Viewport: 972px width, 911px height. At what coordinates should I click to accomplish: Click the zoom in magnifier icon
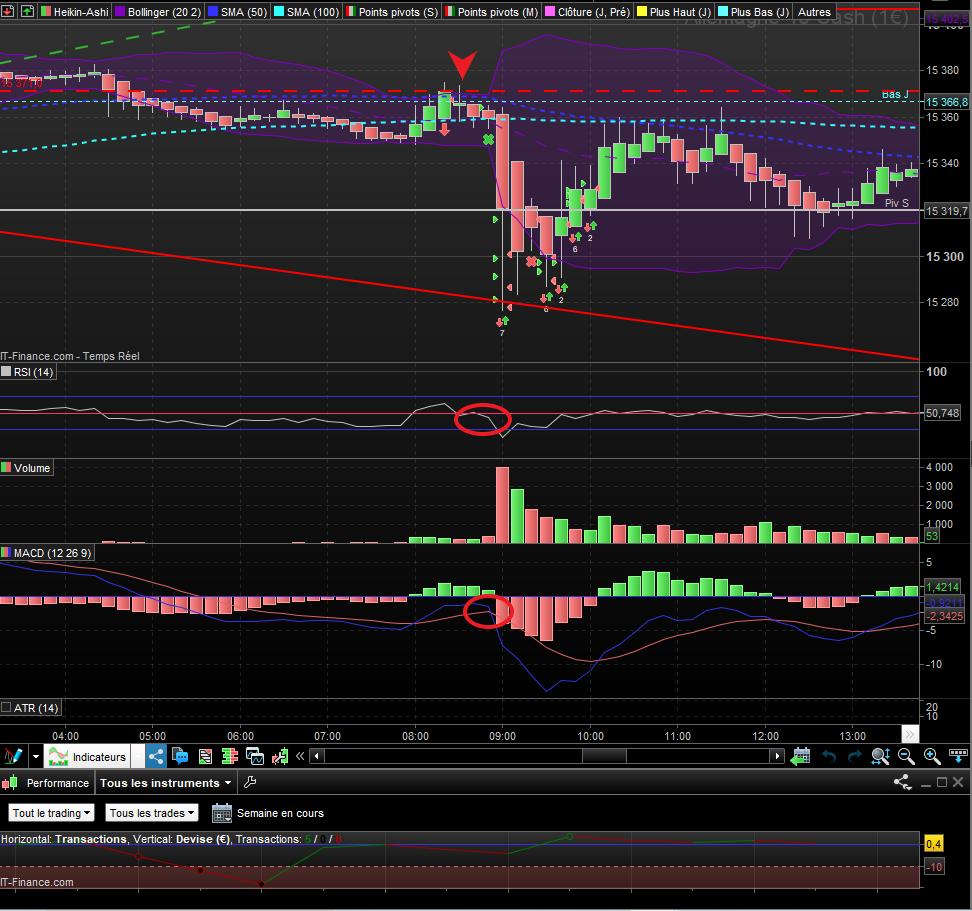pyautogui.click(x=932, y=756)
